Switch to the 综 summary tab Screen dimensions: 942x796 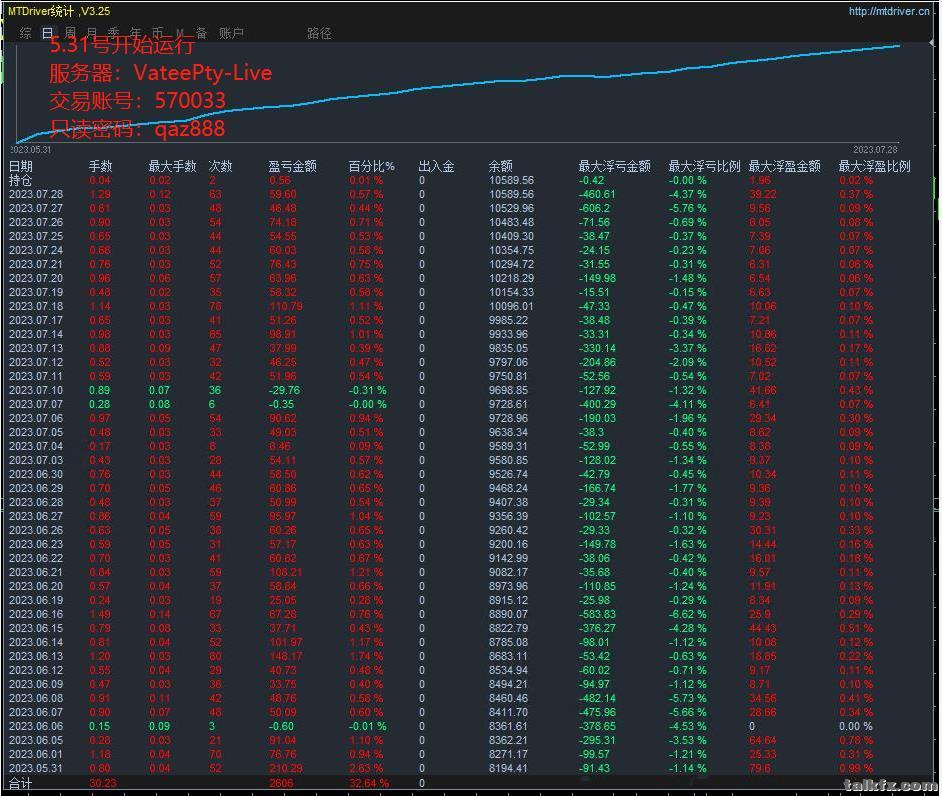point(25,33)
